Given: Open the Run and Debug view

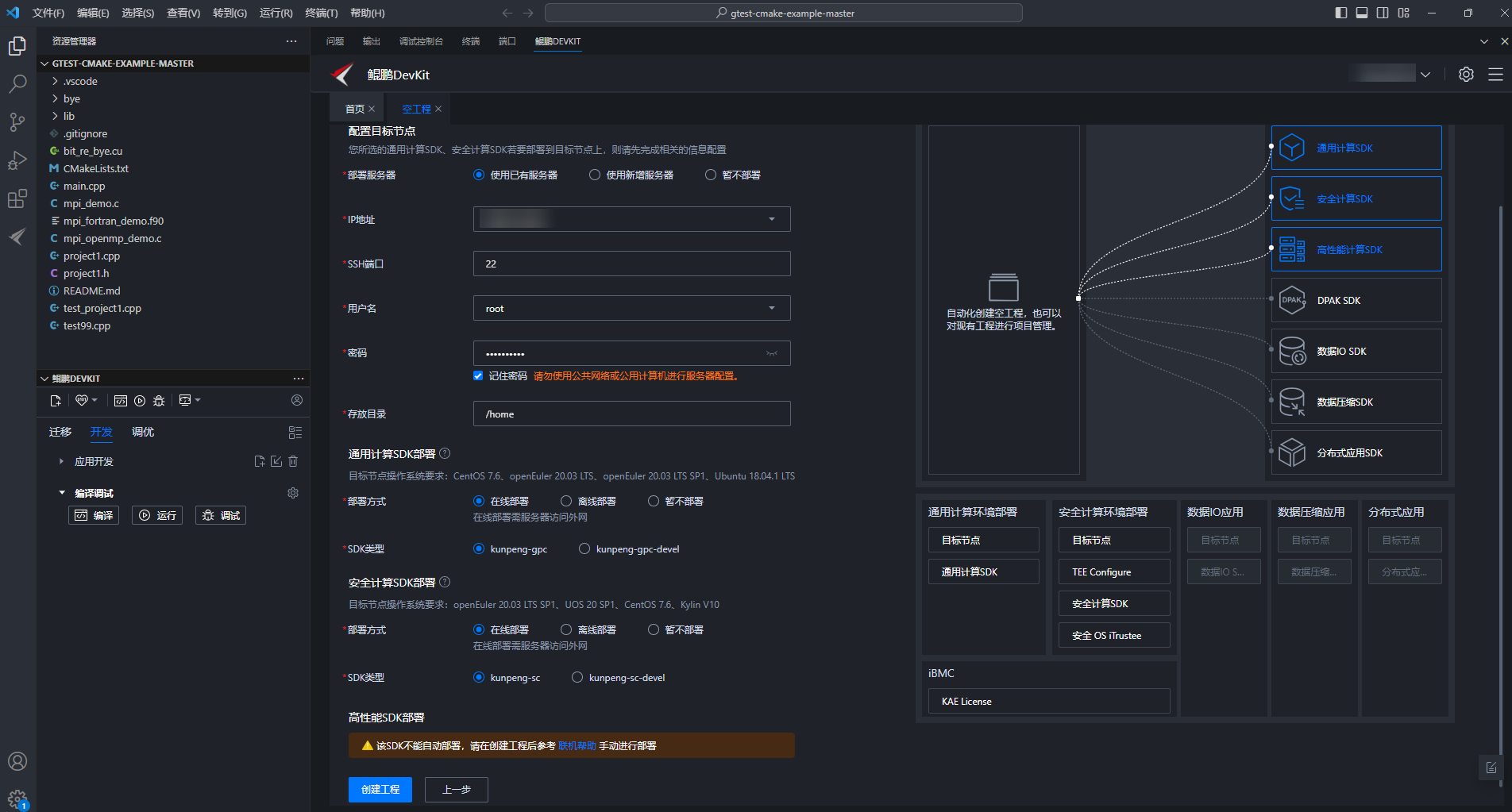Looking at the screenshot, I should pyautogui.click(x=17, y=160).
